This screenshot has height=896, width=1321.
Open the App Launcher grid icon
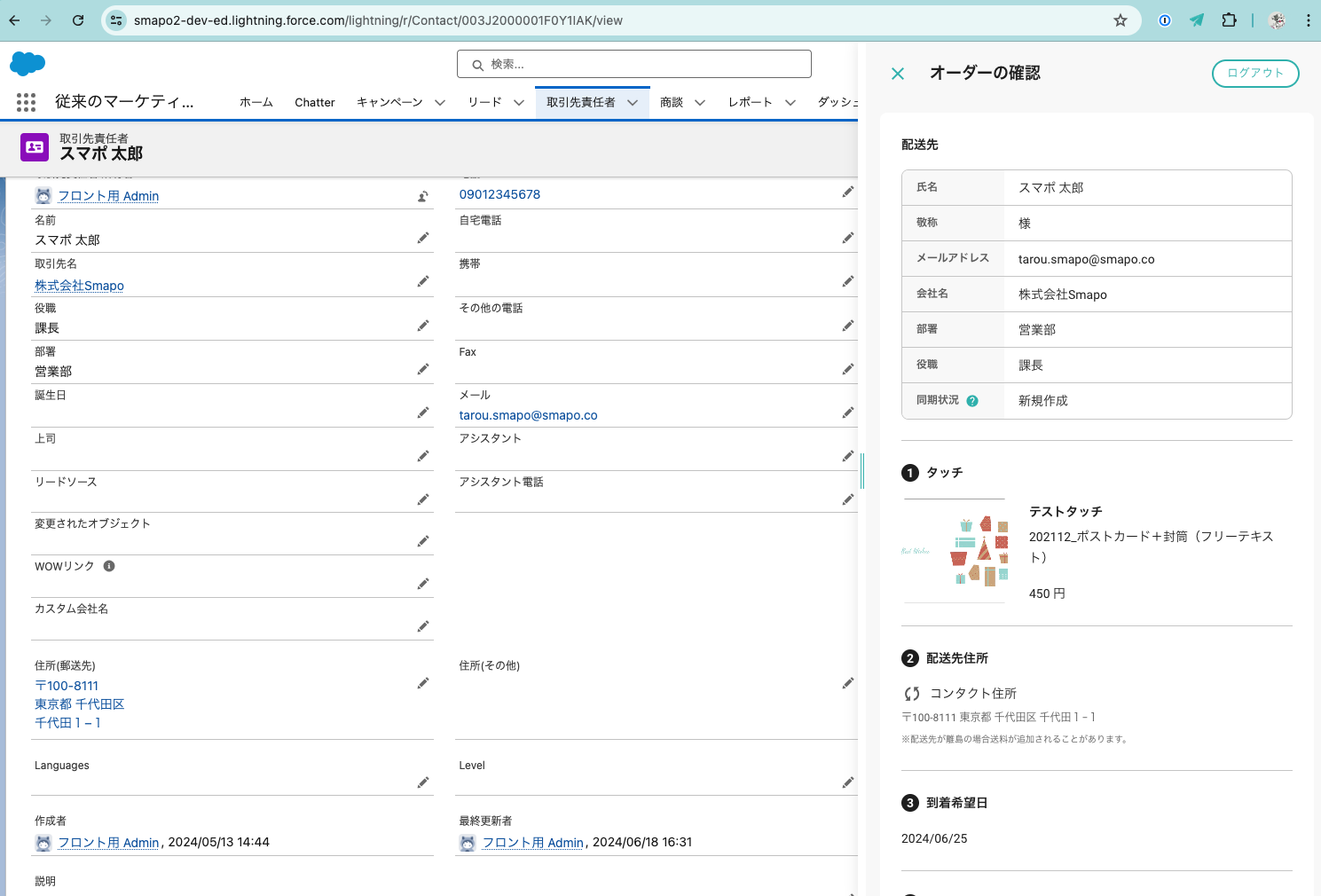point(26,103)
